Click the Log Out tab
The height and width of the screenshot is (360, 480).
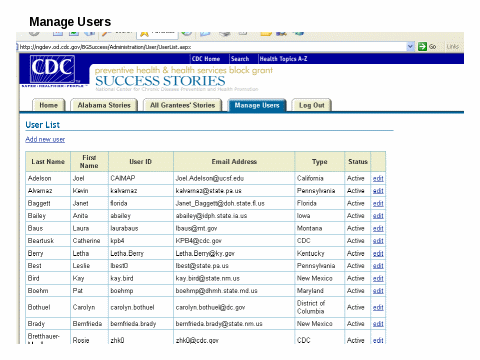point(311,105)
